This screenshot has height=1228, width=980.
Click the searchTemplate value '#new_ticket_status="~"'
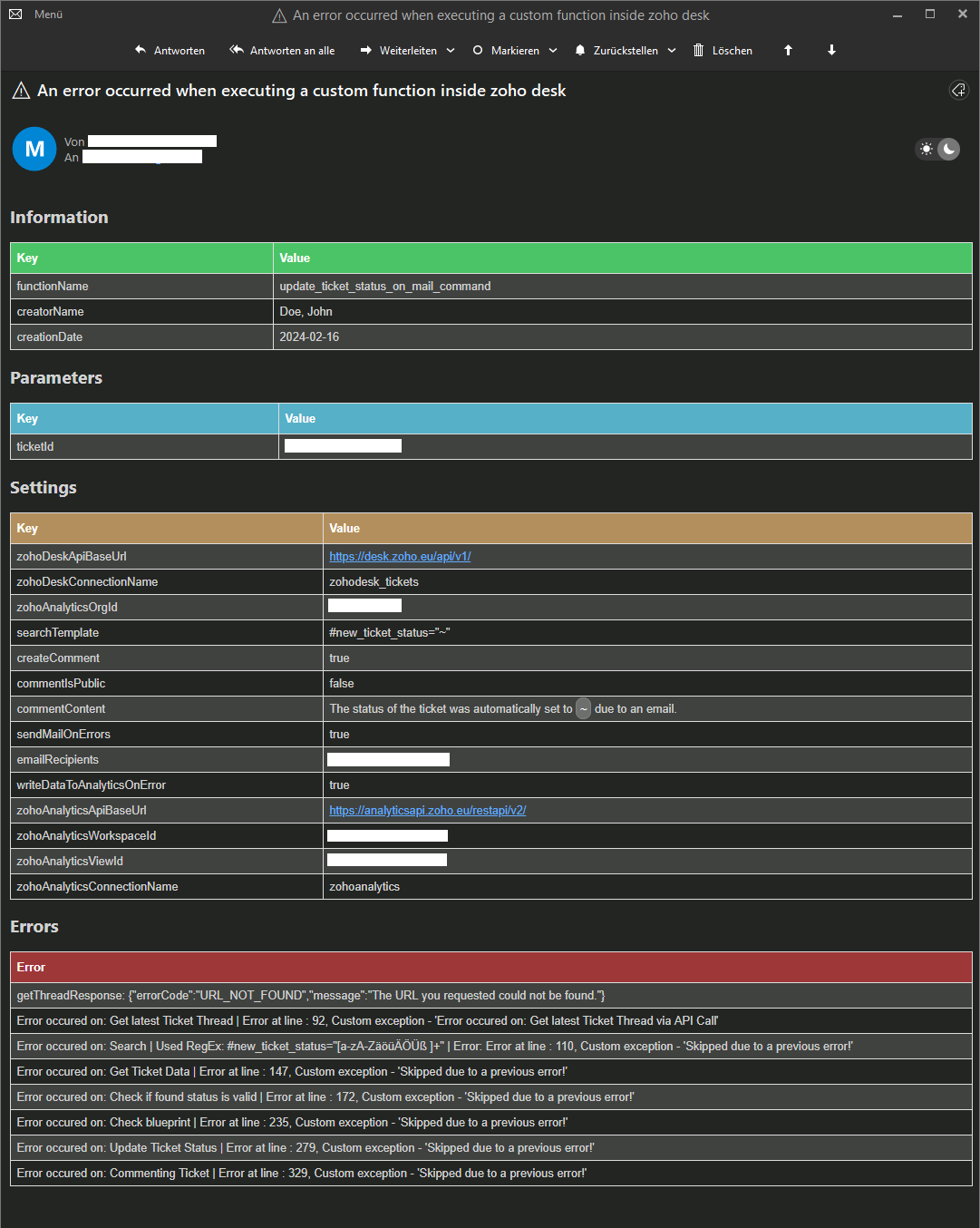[390, 632]
